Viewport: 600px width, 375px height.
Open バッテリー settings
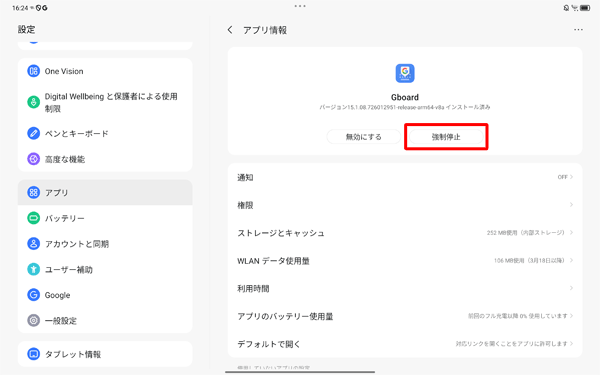pyautogui.click(x=105, y=218)
